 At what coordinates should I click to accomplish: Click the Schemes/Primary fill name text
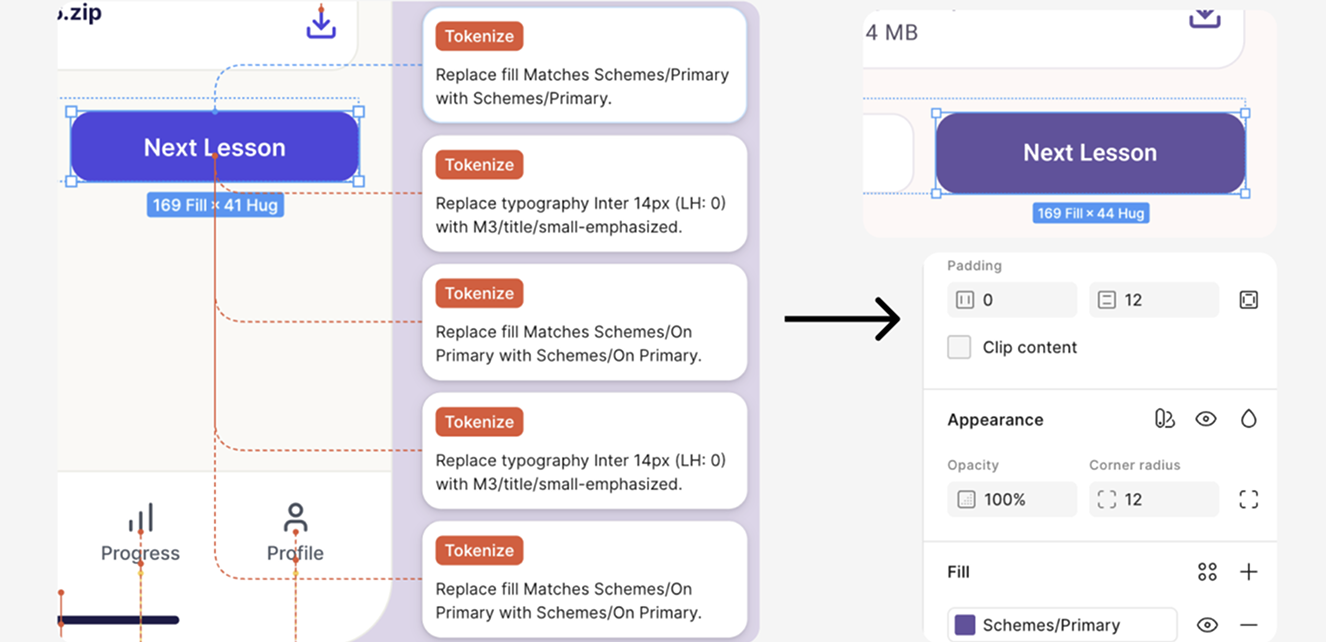coord(1051,625)
